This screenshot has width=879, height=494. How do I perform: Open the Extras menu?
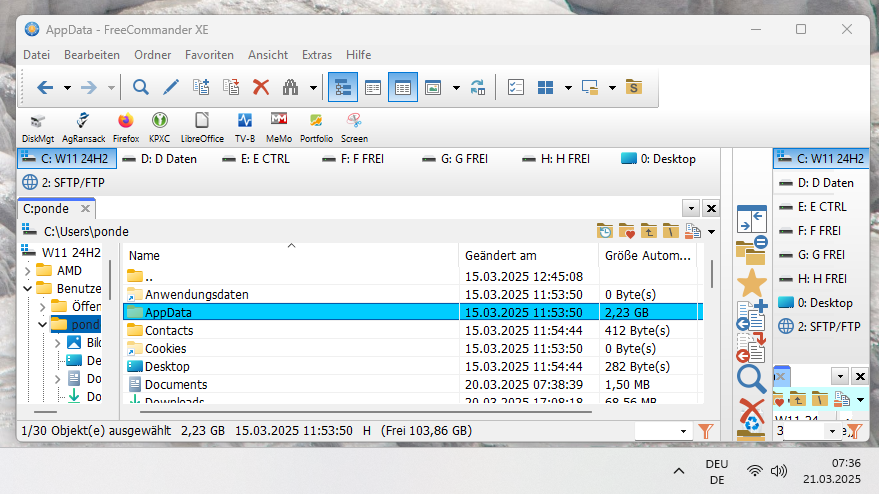point(317,55)
